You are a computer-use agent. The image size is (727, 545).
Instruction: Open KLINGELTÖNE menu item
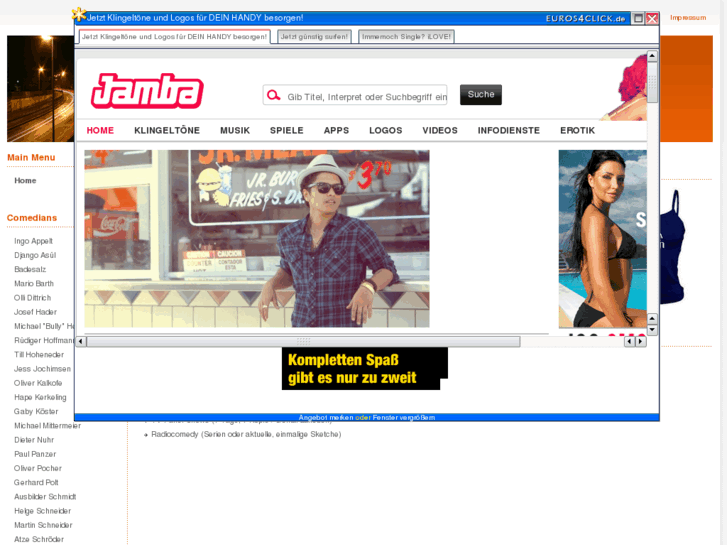coord(167,130)
